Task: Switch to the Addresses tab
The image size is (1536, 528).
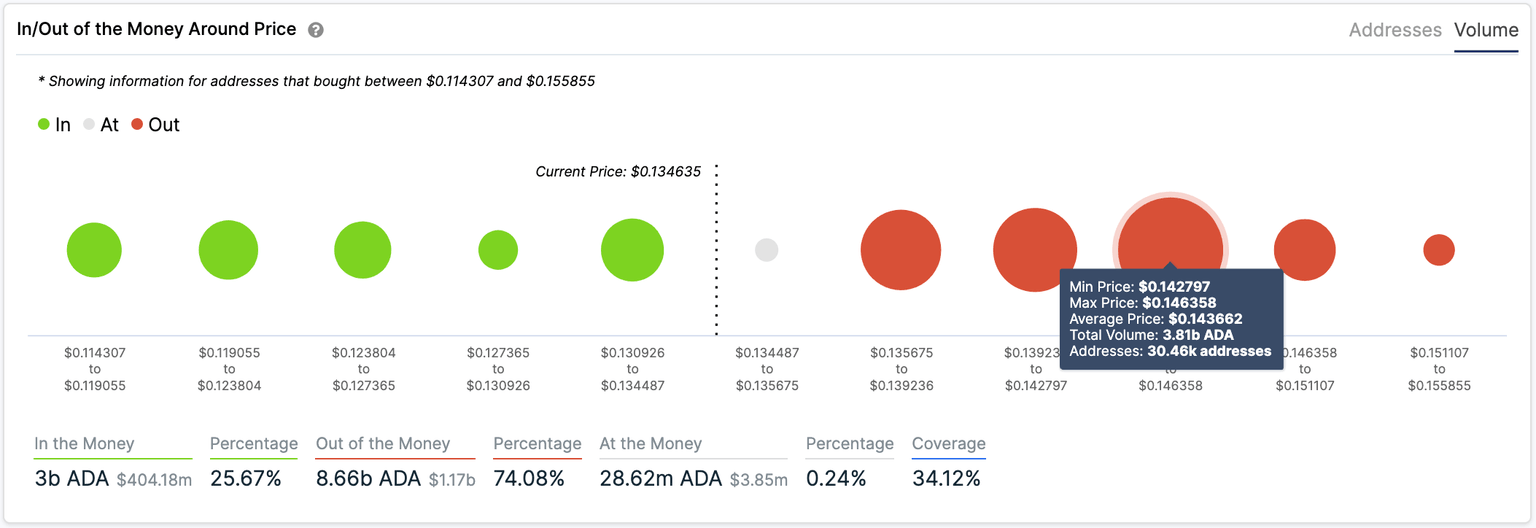Action: 1395,30
